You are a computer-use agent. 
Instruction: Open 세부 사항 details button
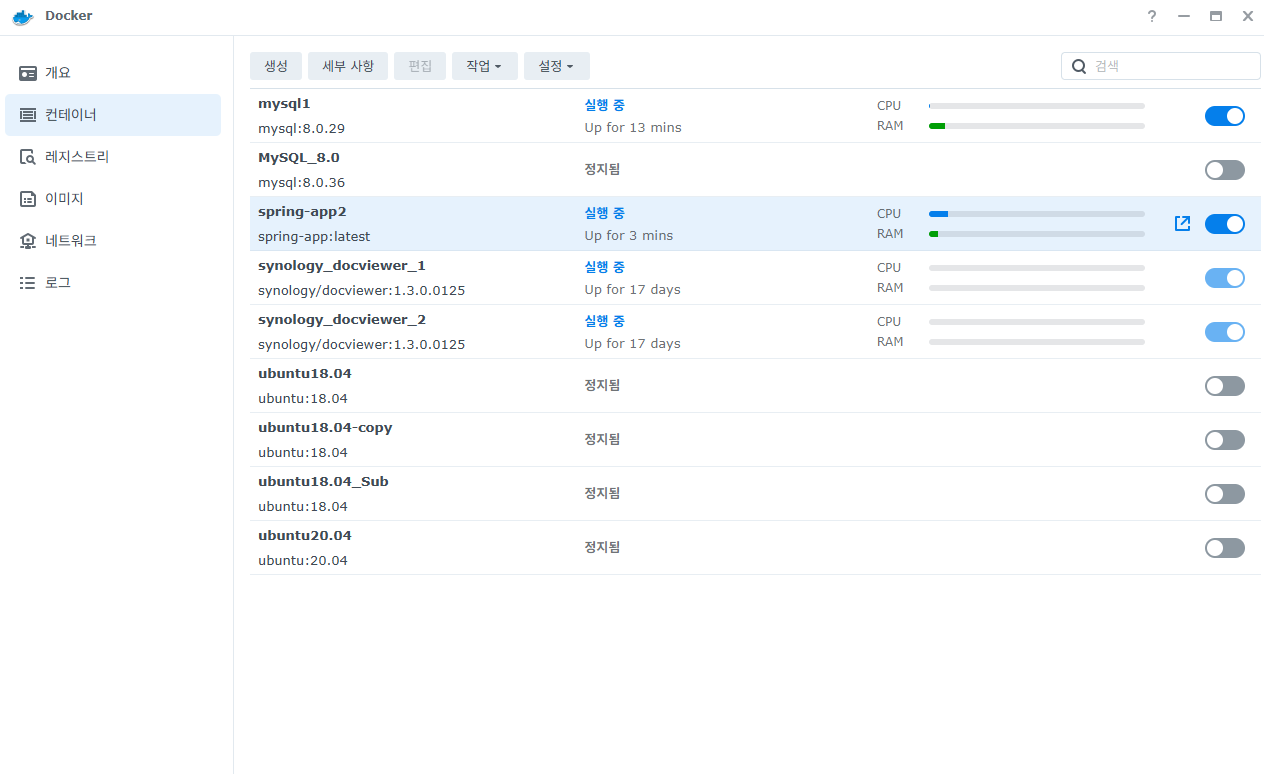(x=348, y=66)
